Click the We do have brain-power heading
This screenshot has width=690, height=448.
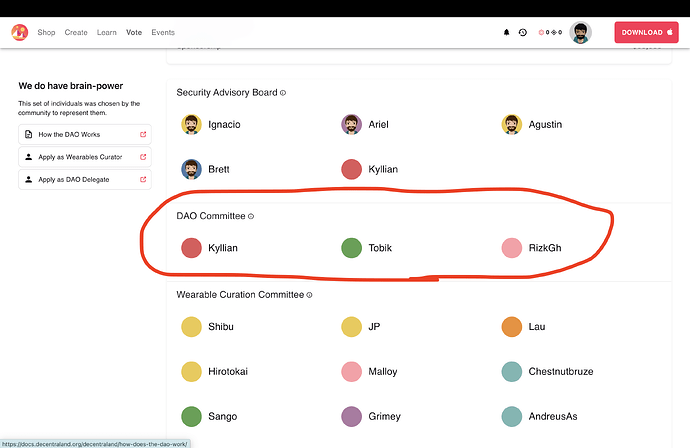pyautogui.click(x=71, y=86)
